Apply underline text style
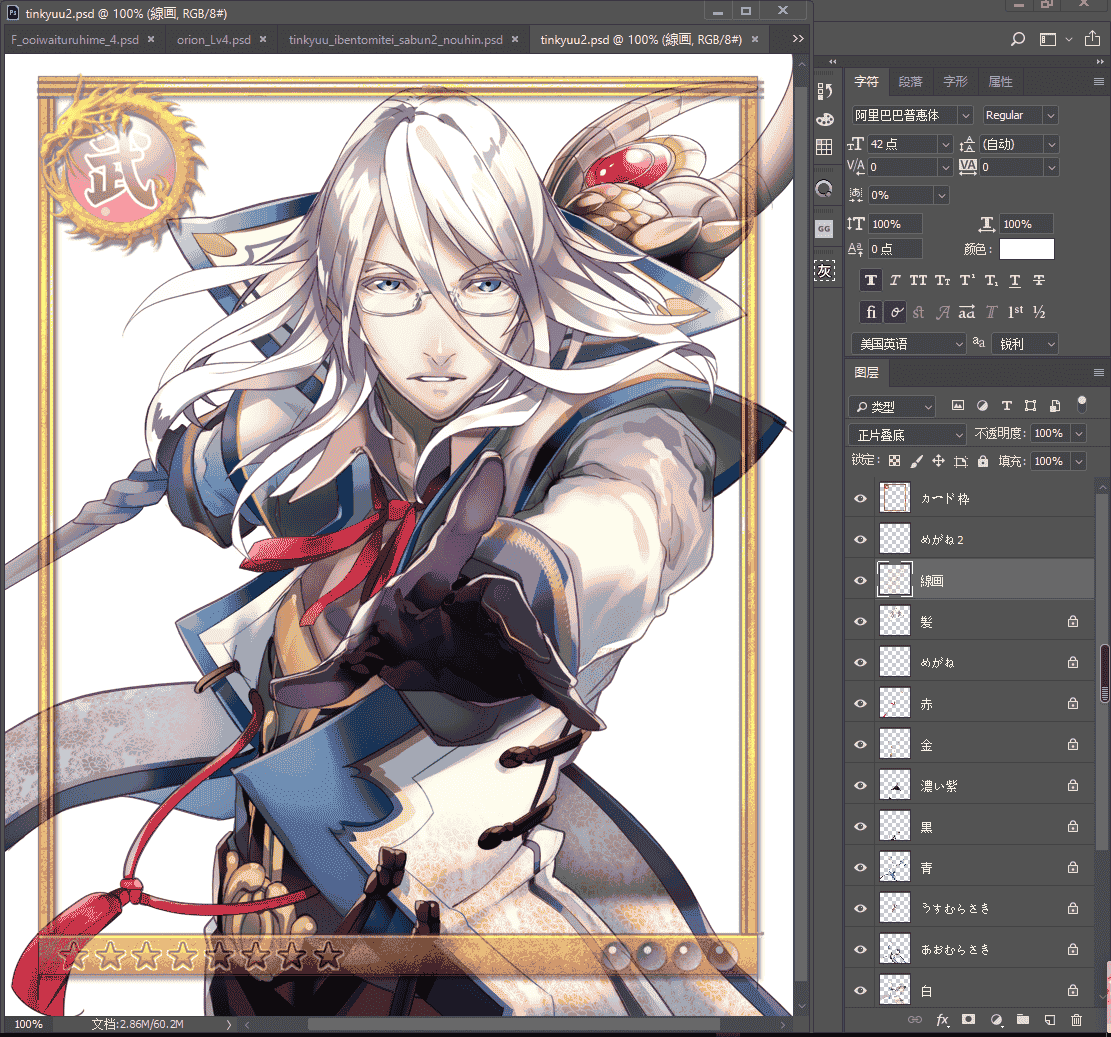 coord(1015,280)
